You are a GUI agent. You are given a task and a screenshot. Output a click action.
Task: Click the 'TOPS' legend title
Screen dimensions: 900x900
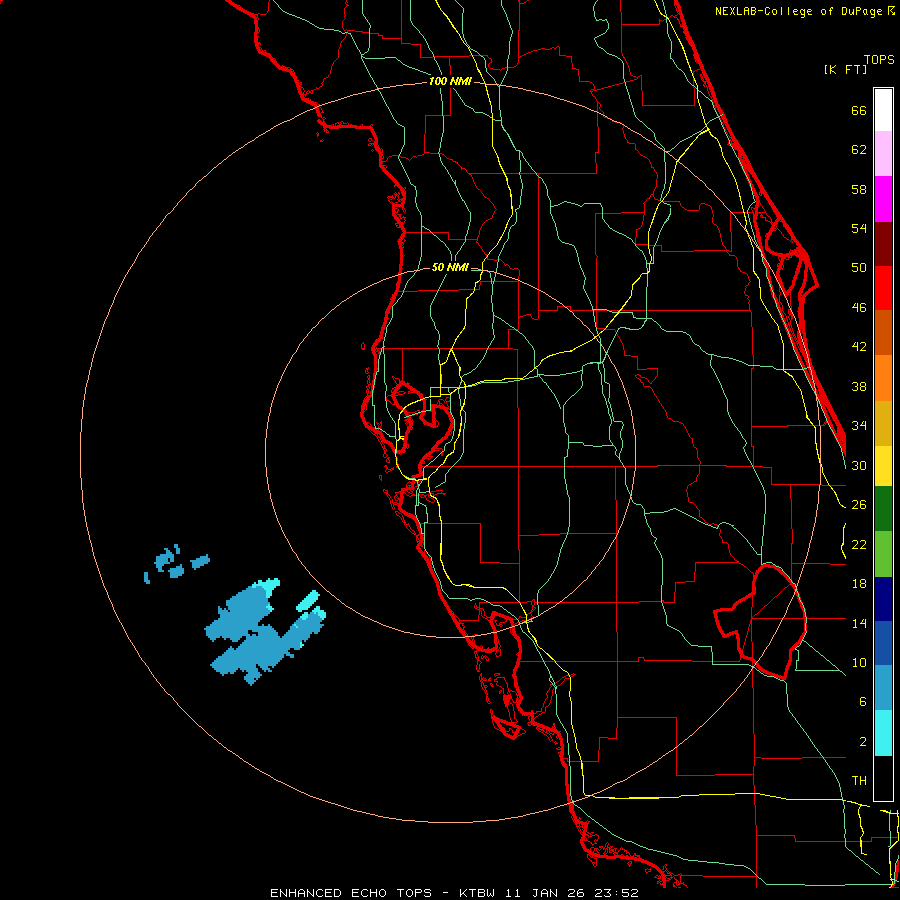879,59
